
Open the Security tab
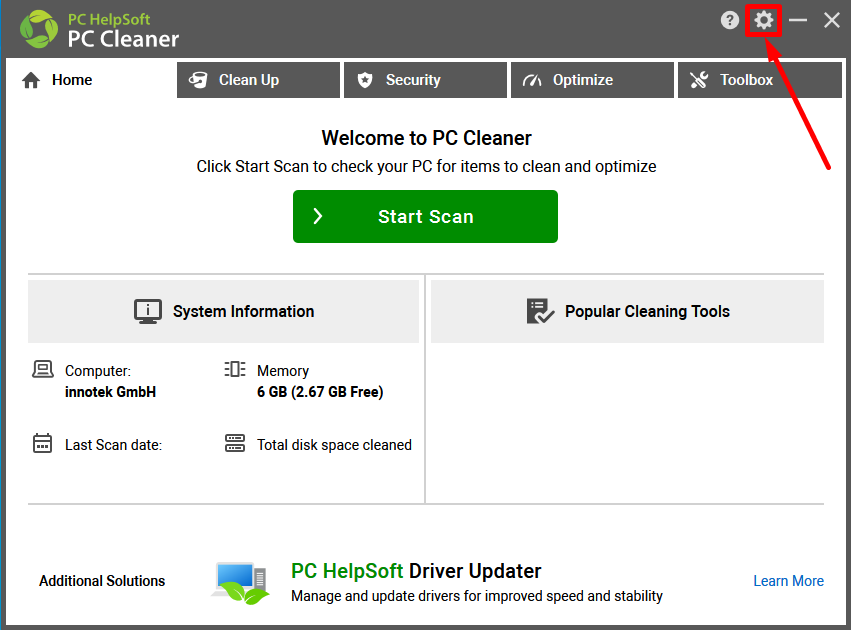click(x=426, y=80)
